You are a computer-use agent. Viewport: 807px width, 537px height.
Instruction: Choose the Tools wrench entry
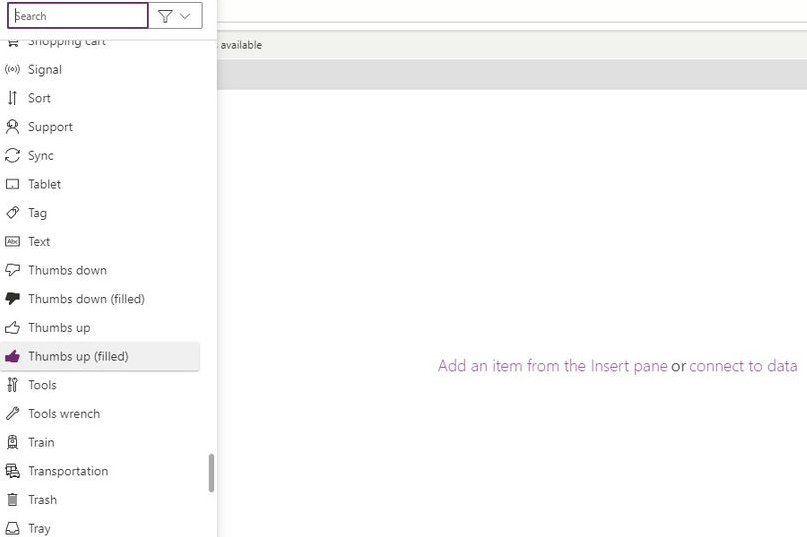click(x=100, y=413)
